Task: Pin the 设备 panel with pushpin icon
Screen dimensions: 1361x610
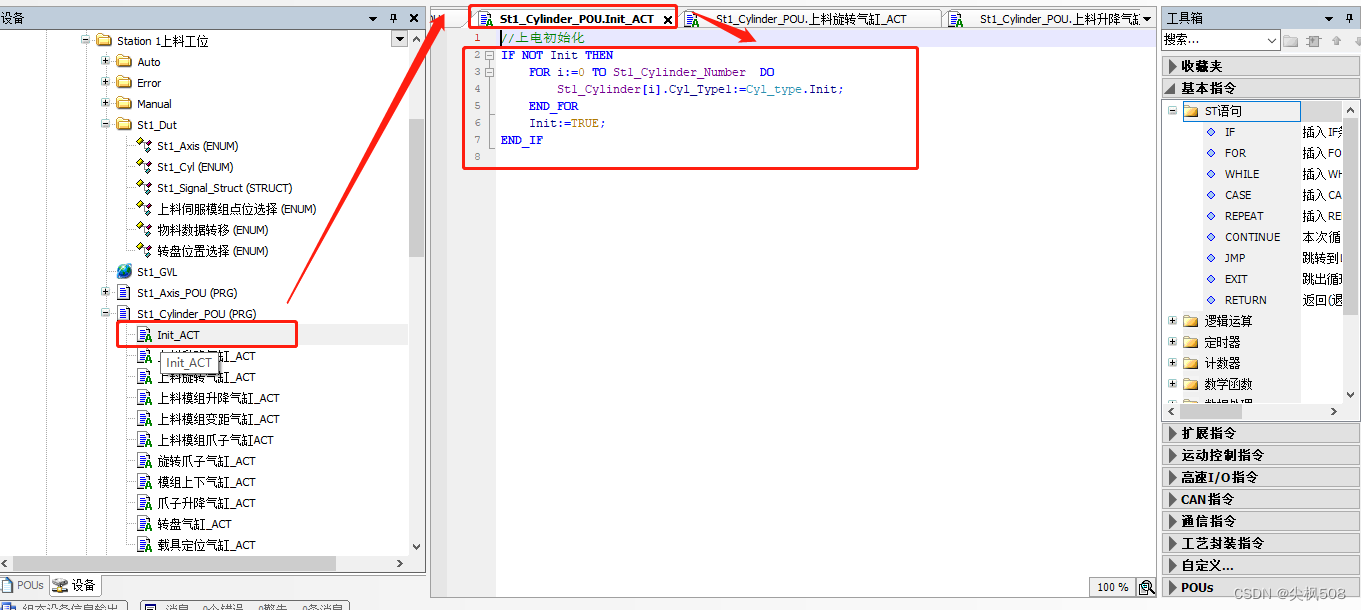Action: click(393, 18)
